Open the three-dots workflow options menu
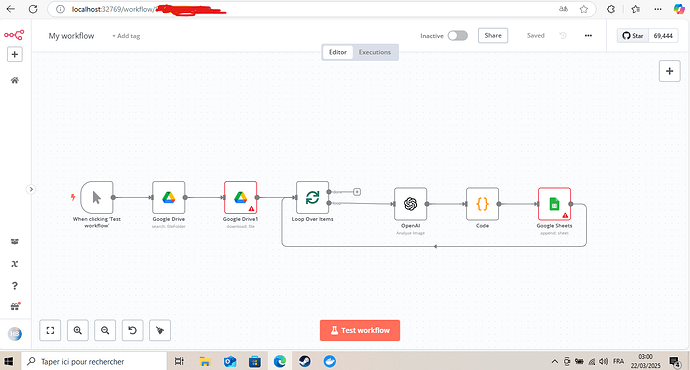This screenshot has height=370, width=690. coord(588,36)
